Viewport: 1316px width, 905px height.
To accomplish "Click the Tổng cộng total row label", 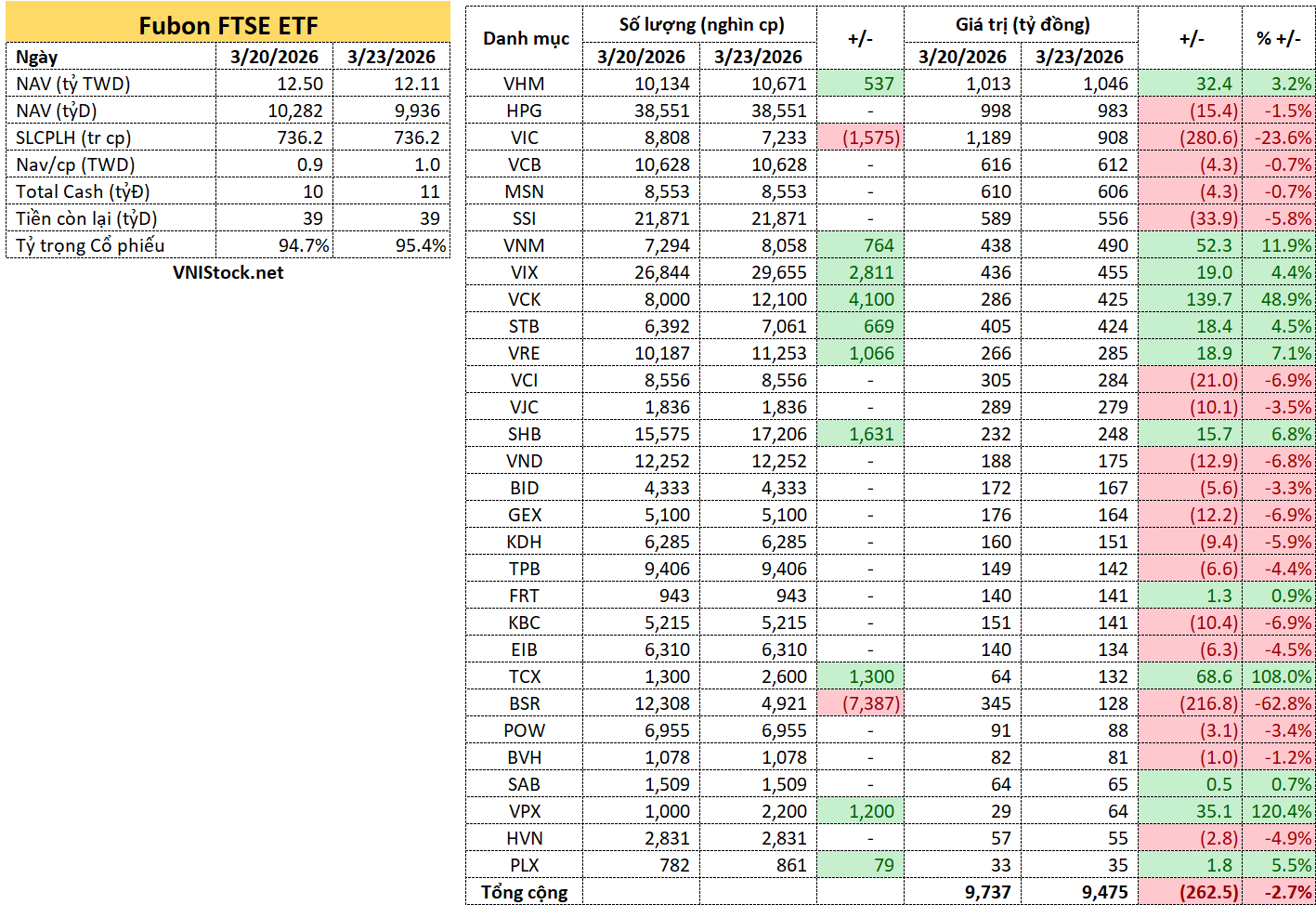I will point(525,892).
